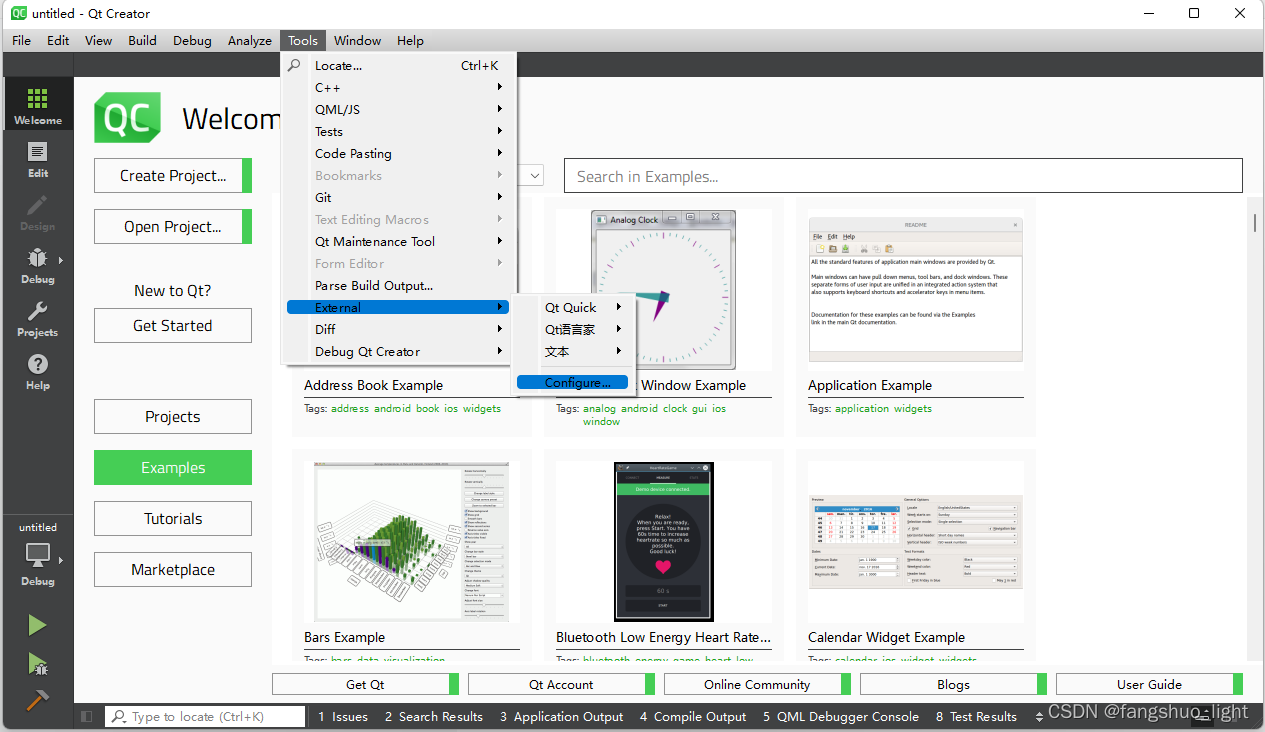Click Open Project... button
The height and width of the screenshot is (732, 1265).
point(173,227)
